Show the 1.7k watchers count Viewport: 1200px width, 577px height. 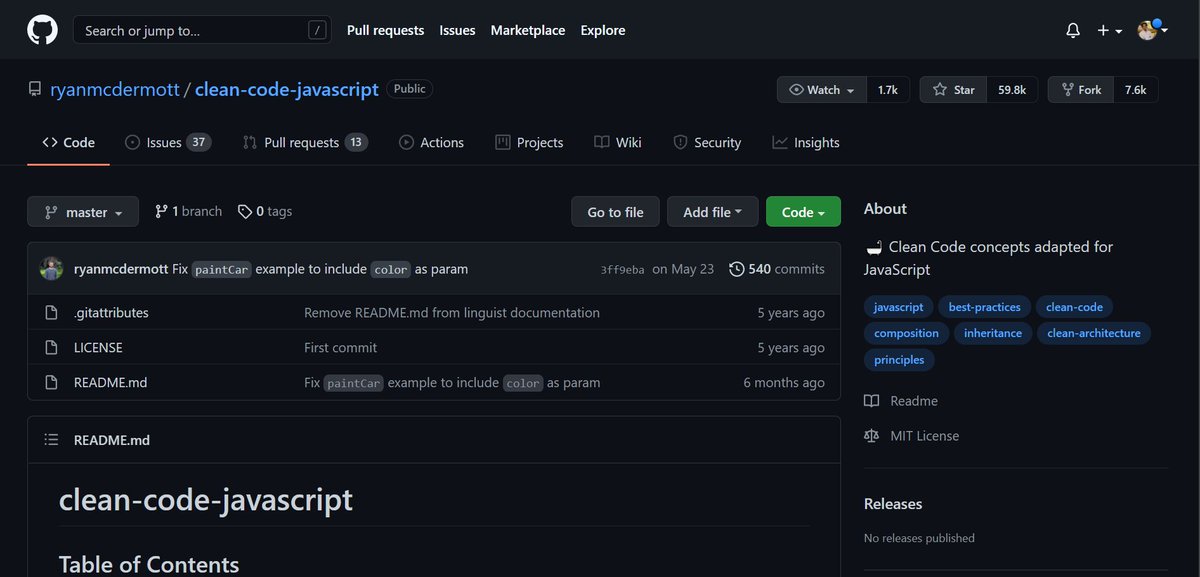(x=888, y=89)
